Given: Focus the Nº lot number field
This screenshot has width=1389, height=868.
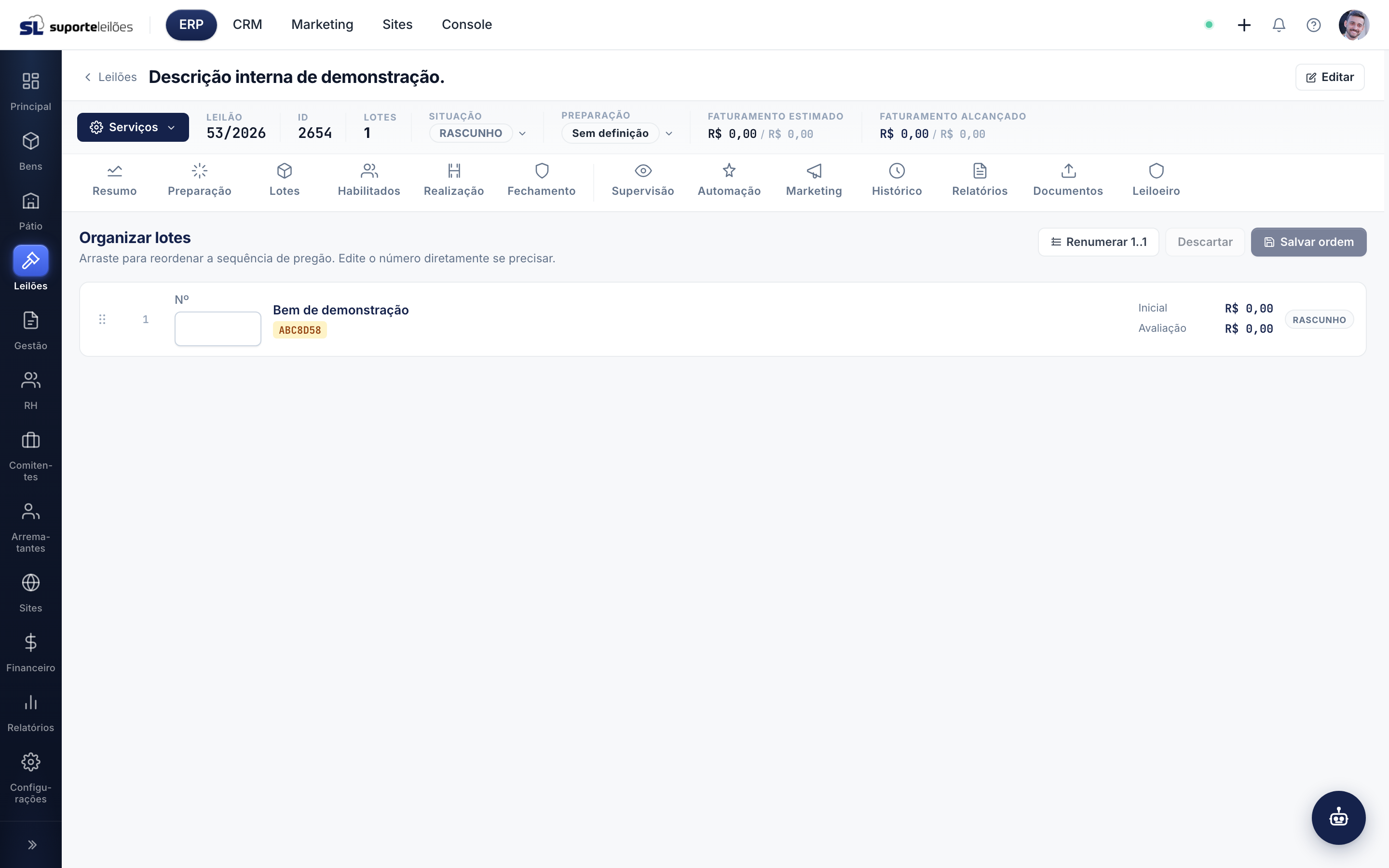Looking at the screenshot, I should tap(218, 328).
